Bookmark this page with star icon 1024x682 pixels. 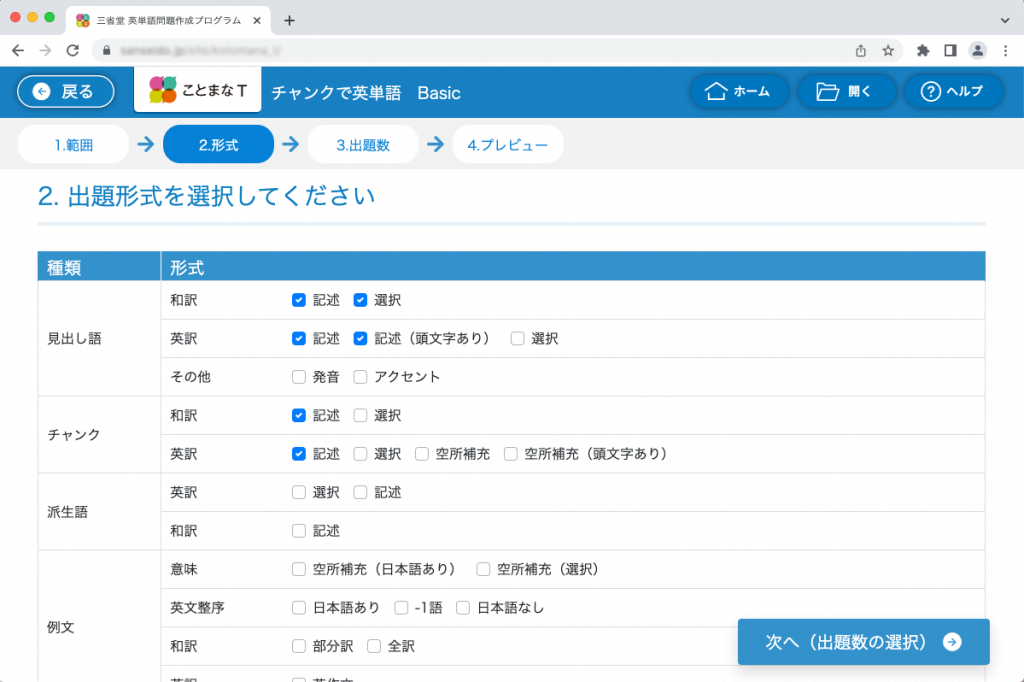(888, 50)
